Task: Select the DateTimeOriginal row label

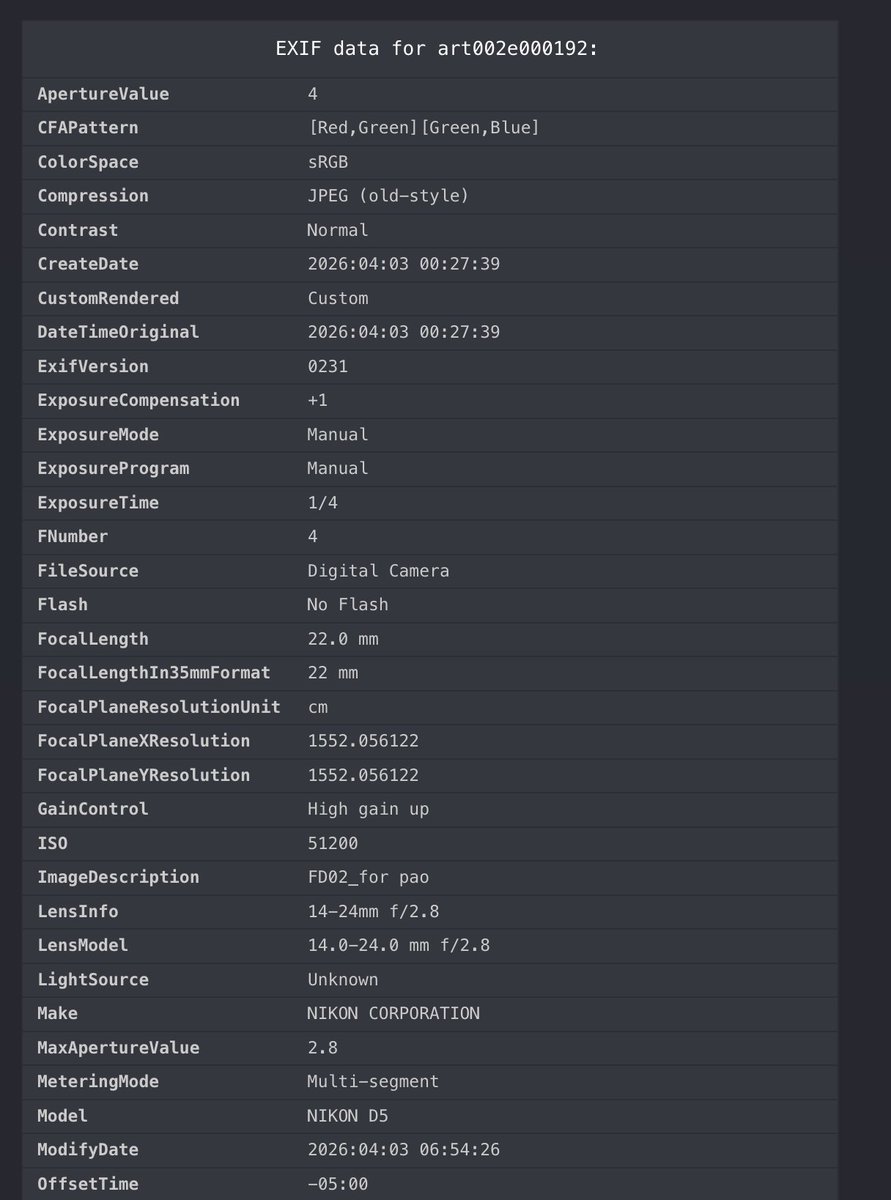Action: 118,332
